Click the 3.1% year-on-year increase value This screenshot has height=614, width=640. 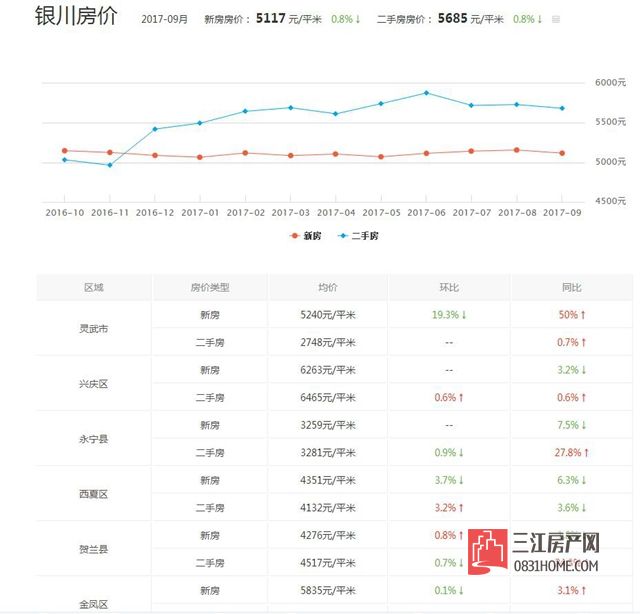click(x=571, y=590)
